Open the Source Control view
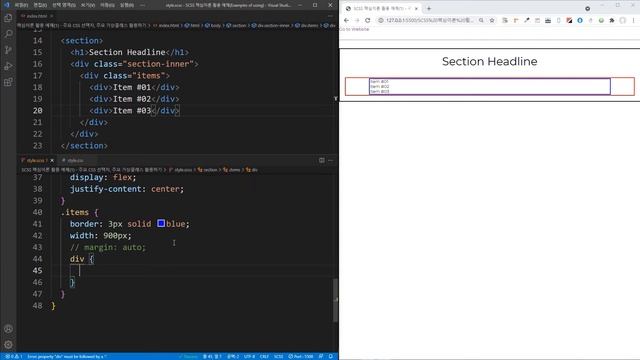 pos(8,50)
